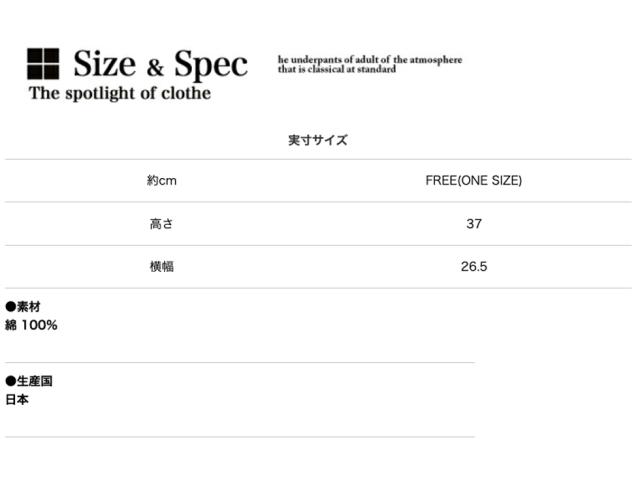Click the 素材 label text
This screenshot has height=480, width=640.
pos(29,307)
